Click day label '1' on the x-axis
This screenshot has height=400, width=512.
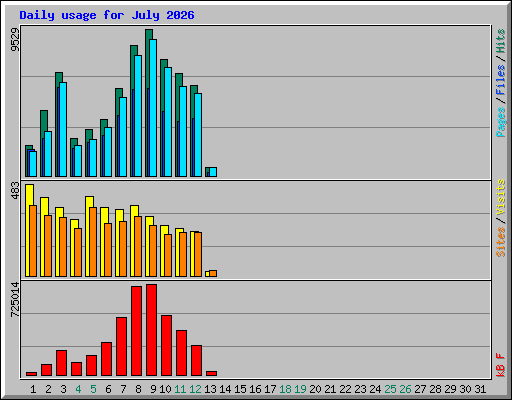(x=33, y=389)
